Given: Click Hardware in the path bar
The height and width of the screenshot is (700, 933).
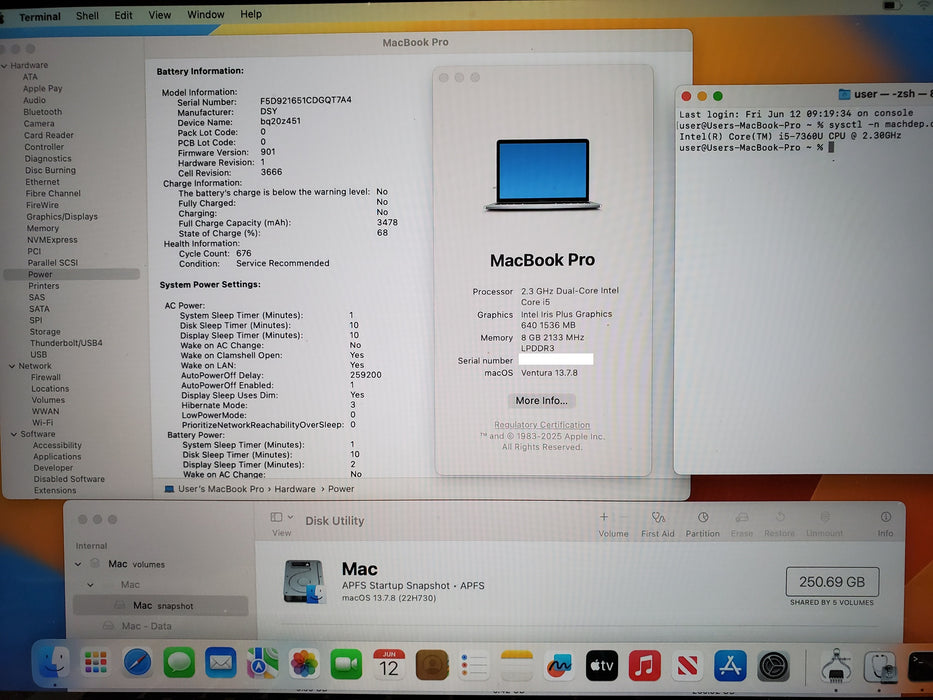Looking at the screenshot, I should (x=295, y=489).
